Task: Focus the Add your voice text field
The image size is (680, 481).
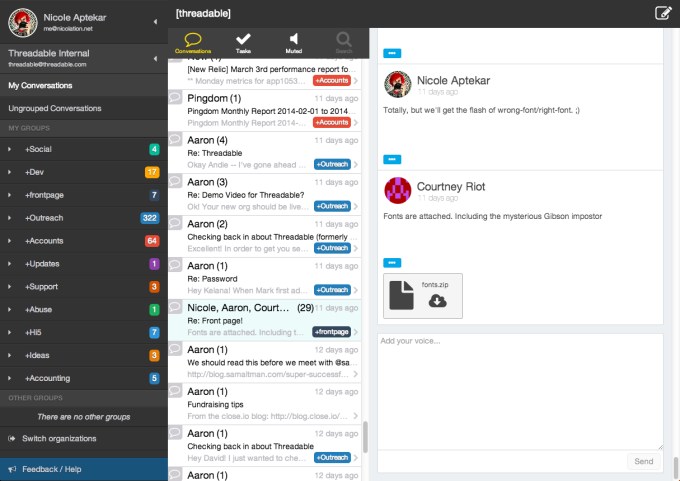Action: tap(520, 392)
